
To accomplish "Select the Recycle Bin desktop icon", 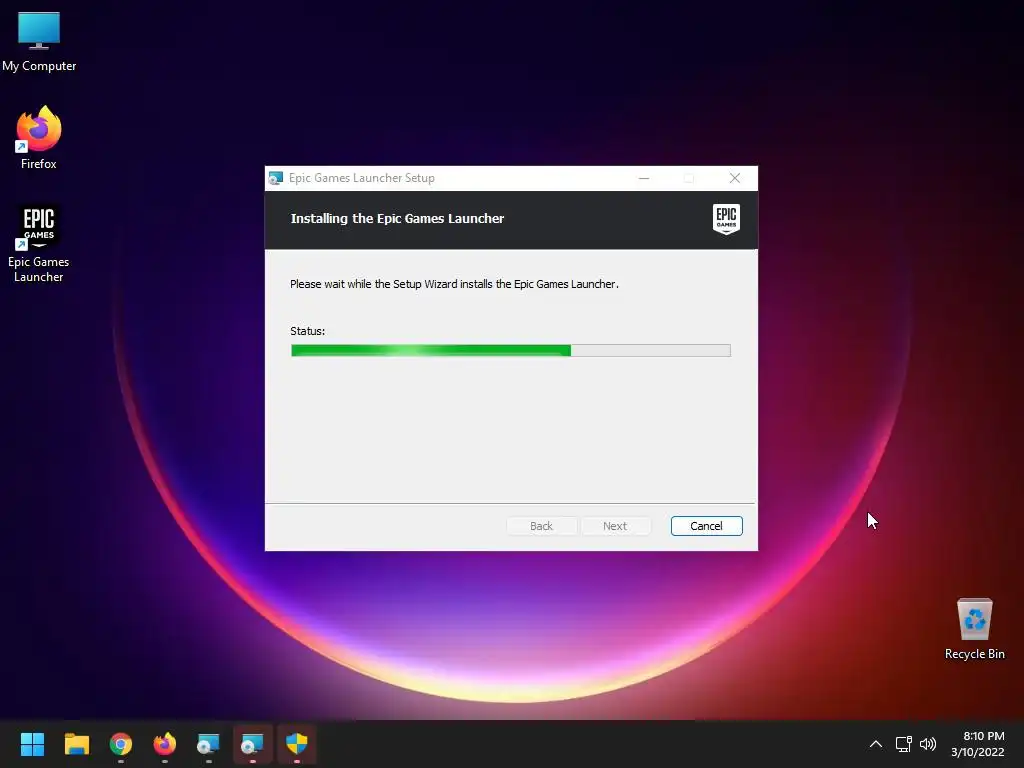I will point(974,629).
